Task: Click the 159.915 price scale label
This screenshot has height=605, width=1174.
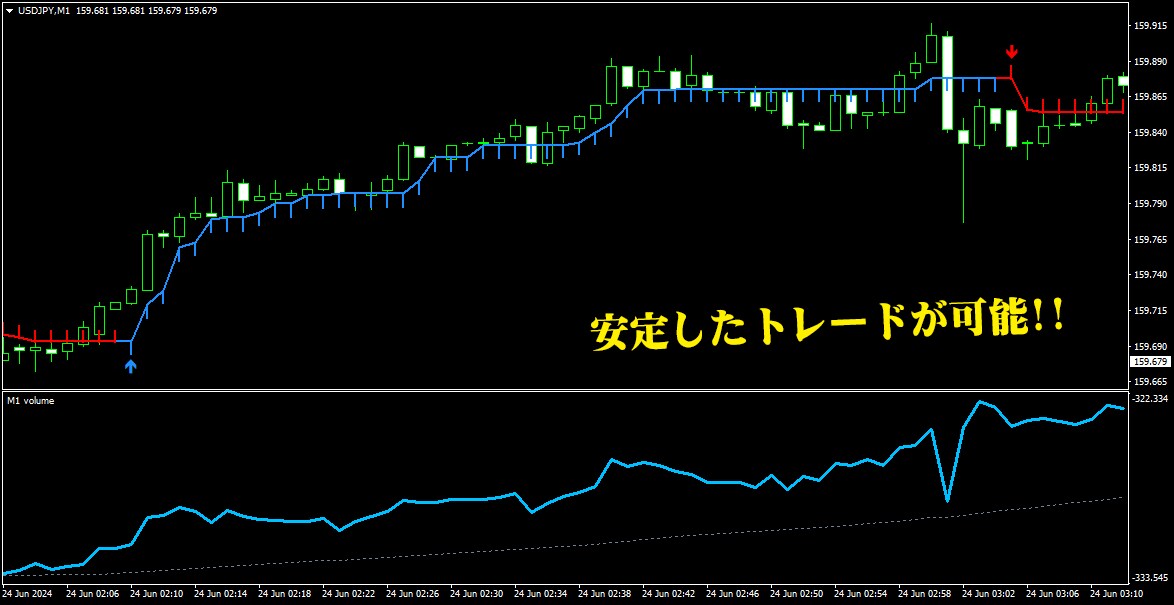Action: (x=1151, y=25)
